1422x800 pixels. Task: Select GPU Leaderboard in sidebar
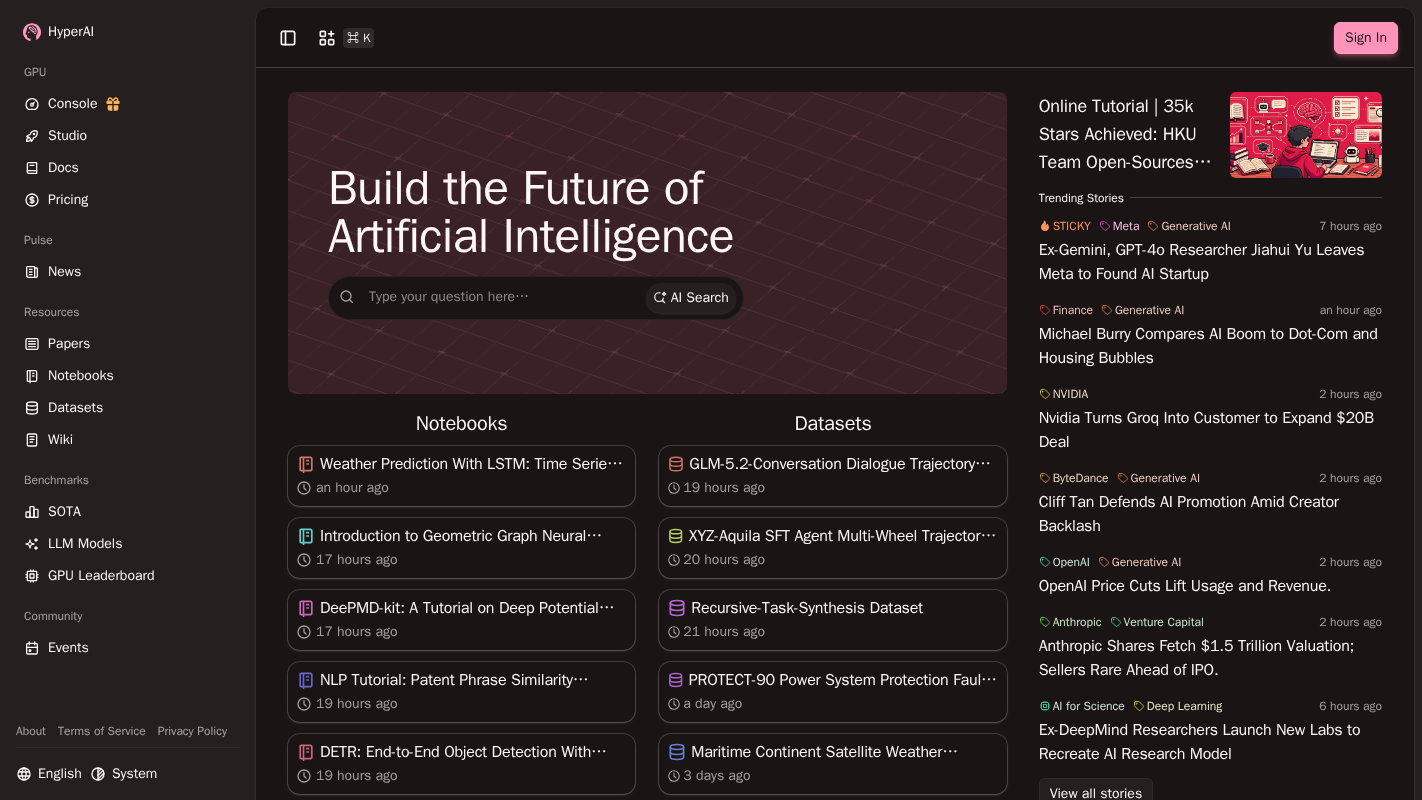tap(101, 576)
